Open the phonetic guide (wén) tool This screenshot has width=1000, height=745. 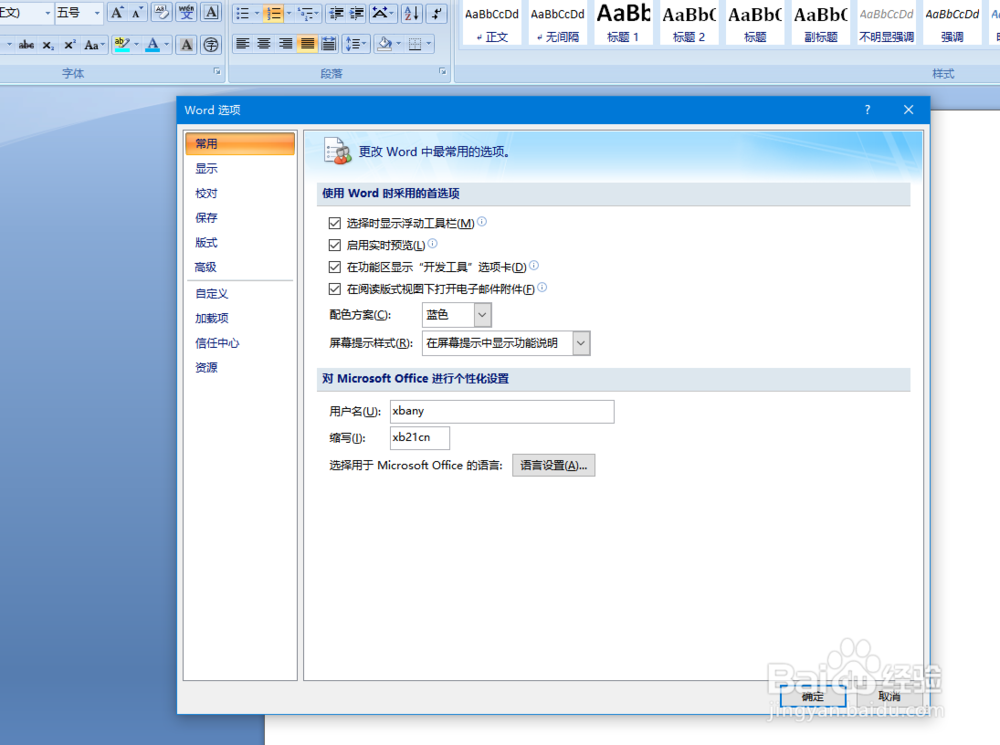click(186, 13)
